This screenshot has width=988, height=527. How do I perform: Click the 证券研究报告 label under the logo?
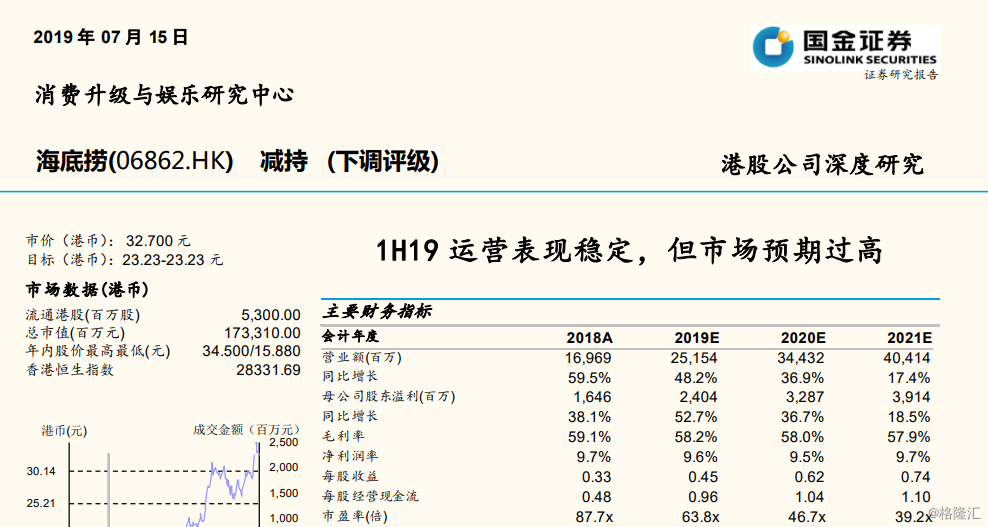[901, 74]
